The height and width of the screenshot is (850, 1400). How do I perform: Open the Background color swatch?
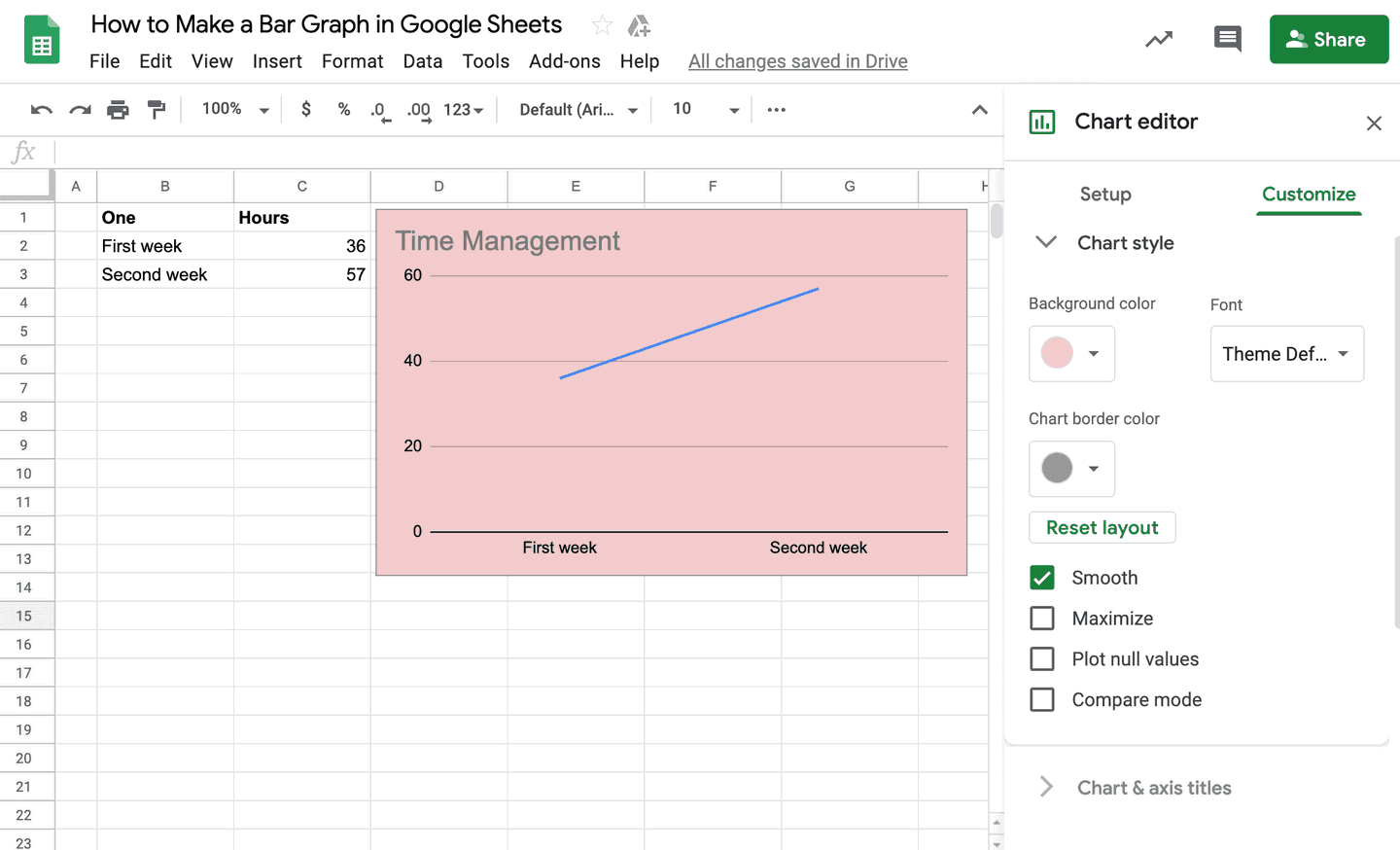[1071, 353]
